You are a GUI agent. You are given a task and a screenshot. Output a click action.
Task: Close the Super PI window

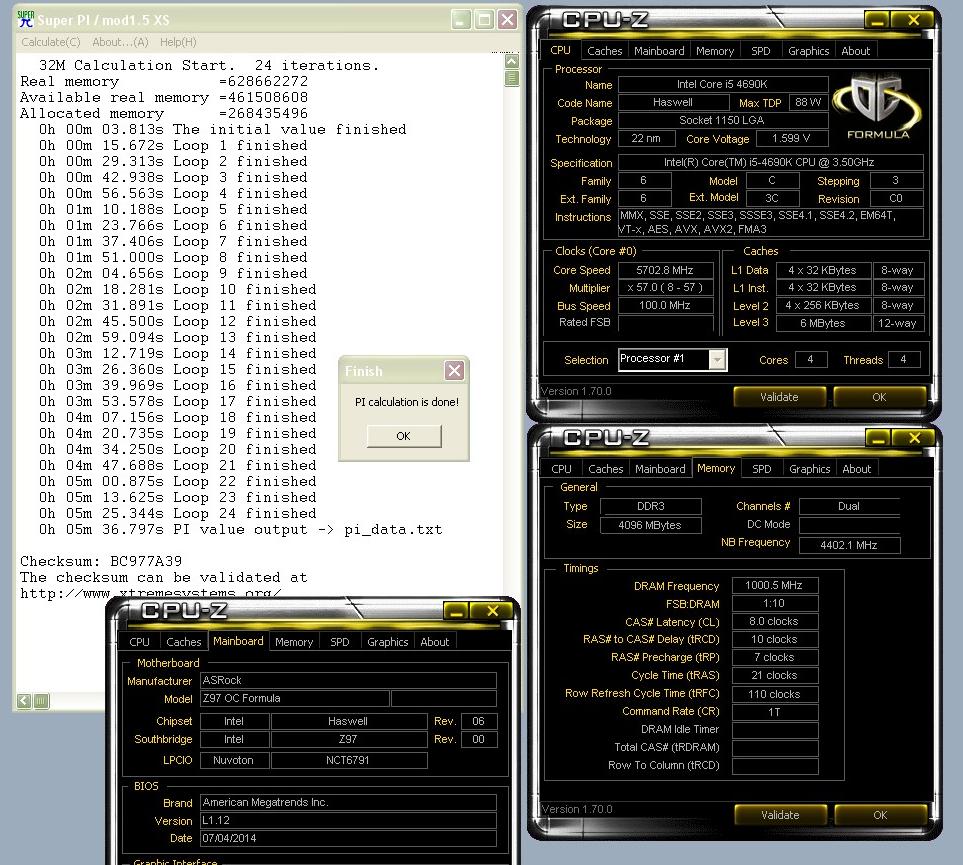tap(507, 20)
